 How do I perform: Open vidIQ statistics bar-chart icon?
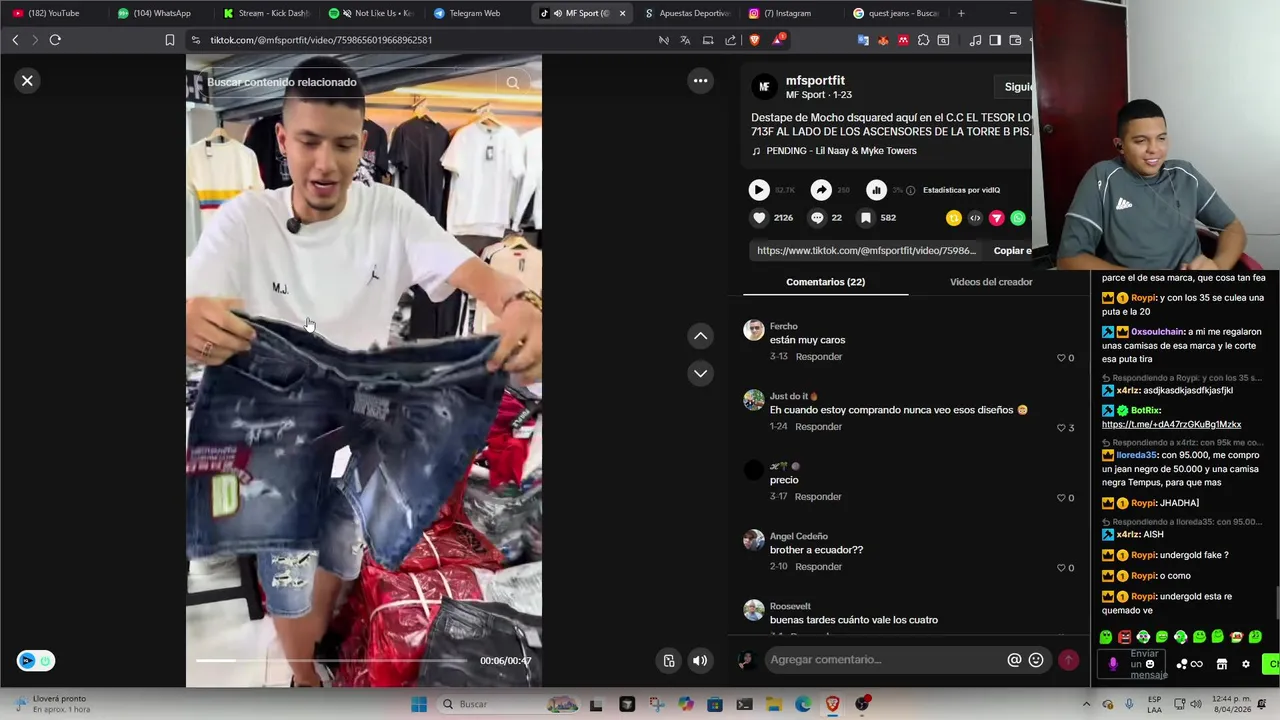[876, 190]
